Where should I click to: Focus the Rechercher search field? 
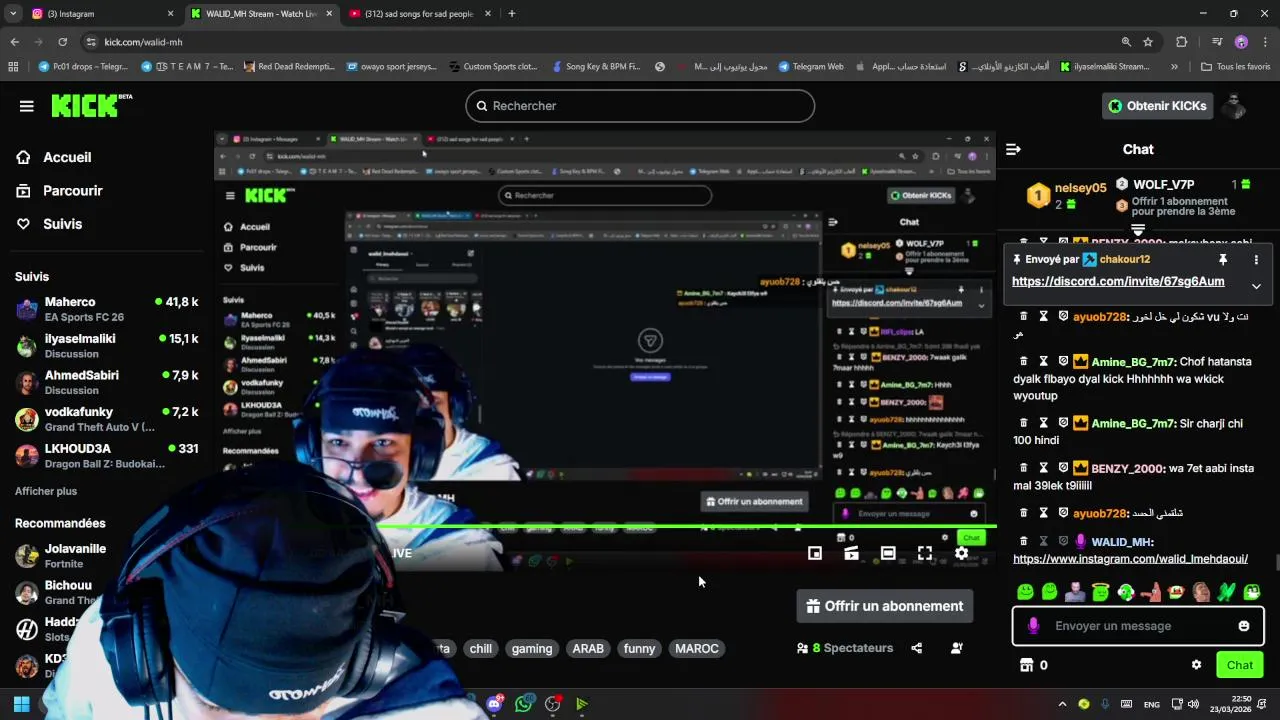640,106
